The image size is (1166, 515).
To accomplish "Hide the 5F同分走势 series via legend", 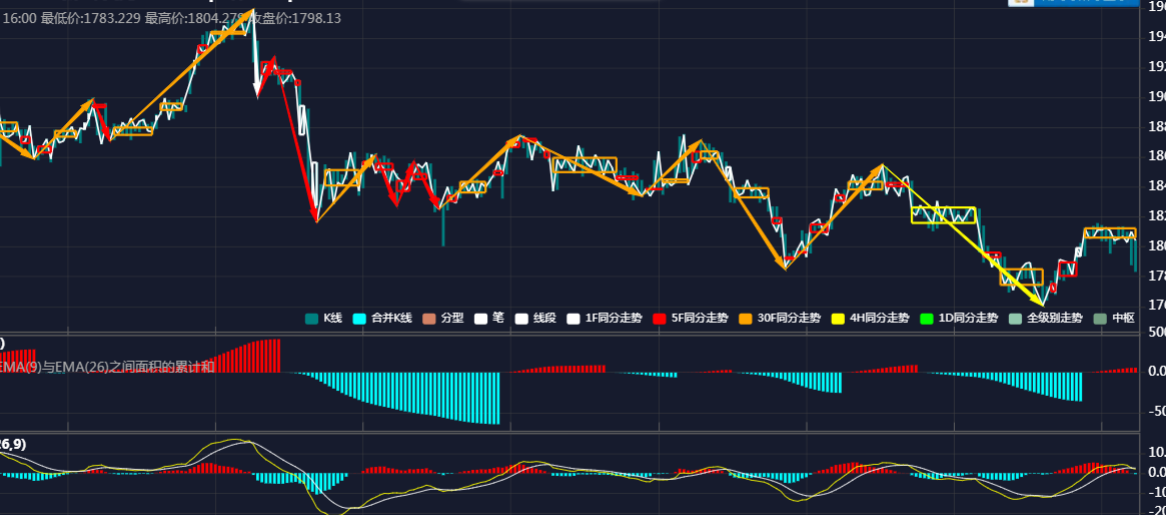I will tap(691, 317).
